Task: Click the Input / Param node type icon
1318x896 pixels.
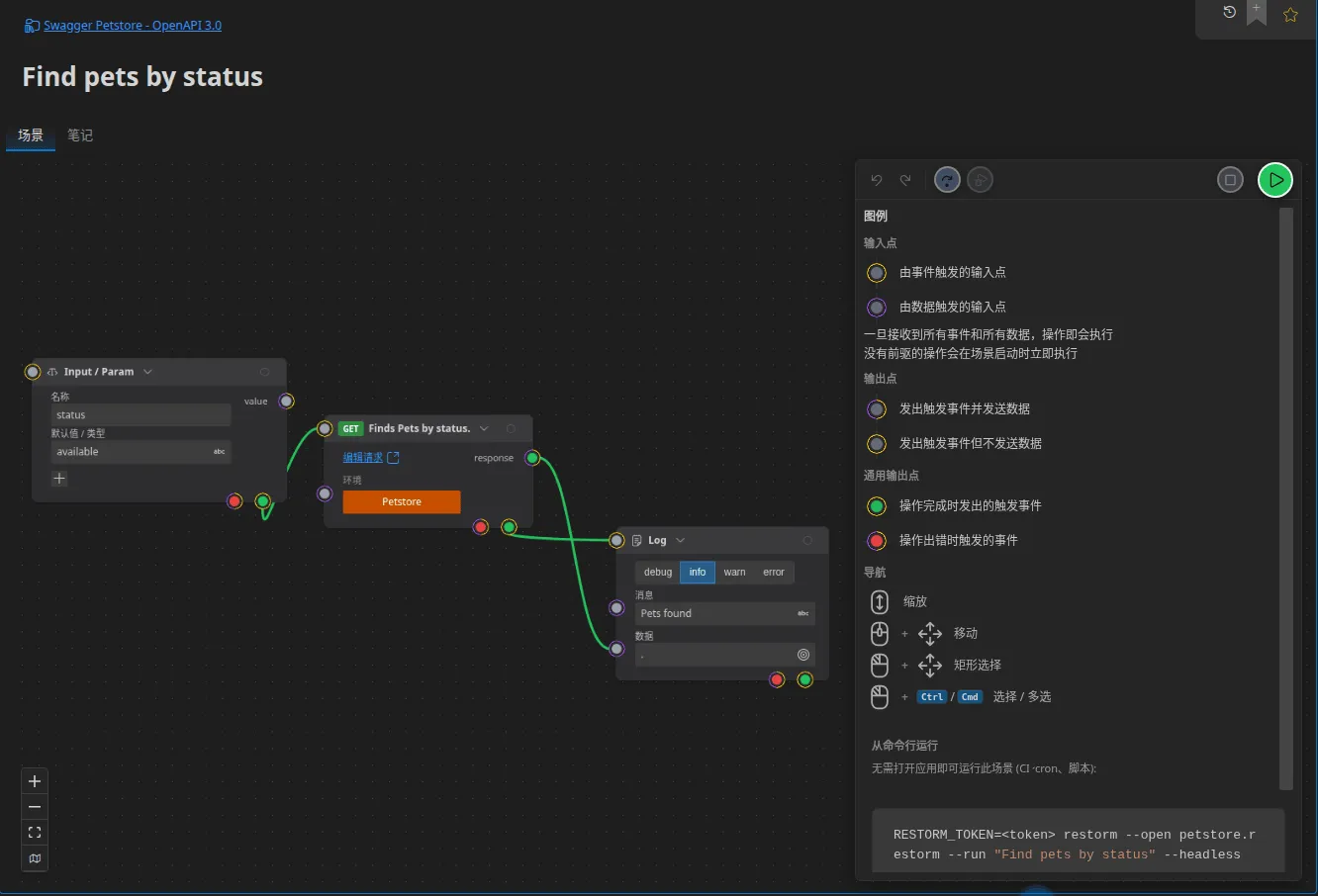Action: tap(52, 372)
